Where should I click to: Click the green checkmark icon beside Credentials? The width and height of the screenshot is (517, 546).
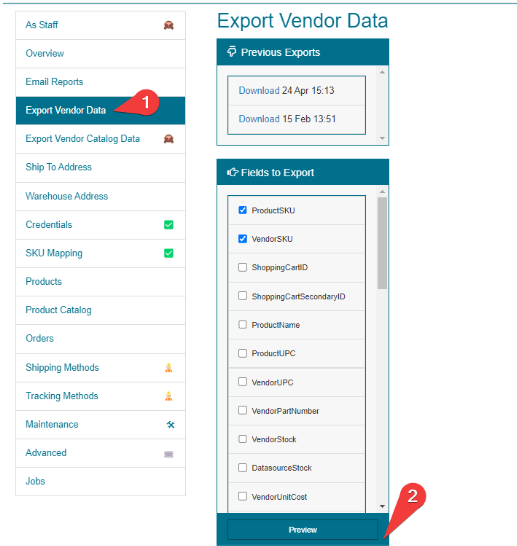click(x=169, y=225)
